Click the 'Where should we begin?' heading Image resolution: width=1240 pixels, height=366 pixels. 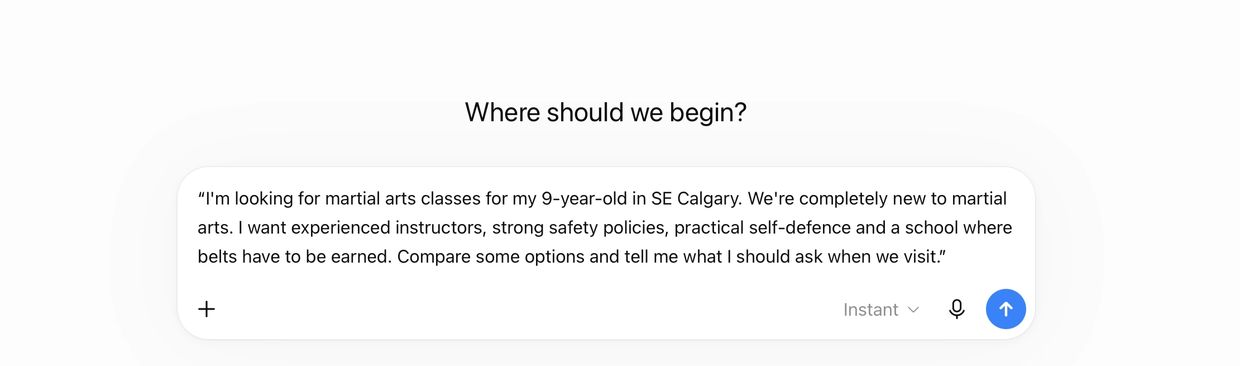coord(606,112)
